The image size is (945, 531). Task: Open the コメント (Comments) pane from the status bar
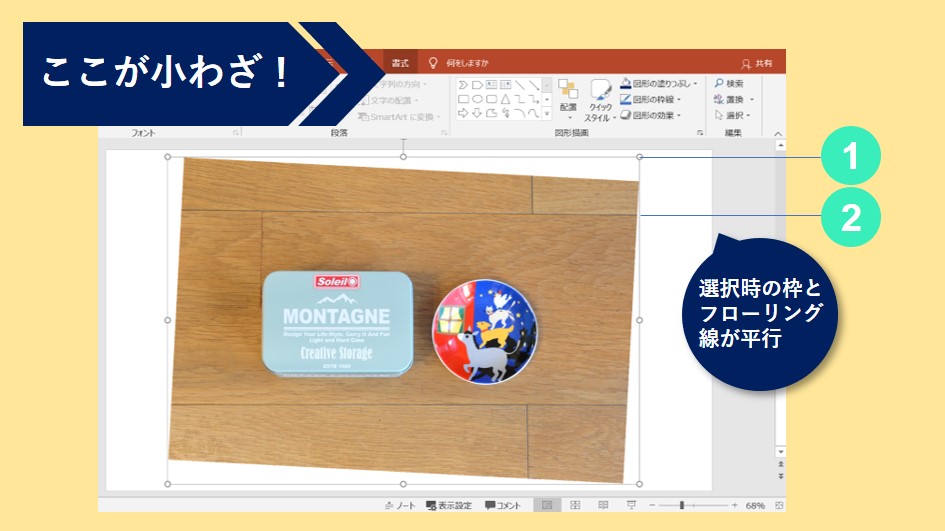point(503,505)
